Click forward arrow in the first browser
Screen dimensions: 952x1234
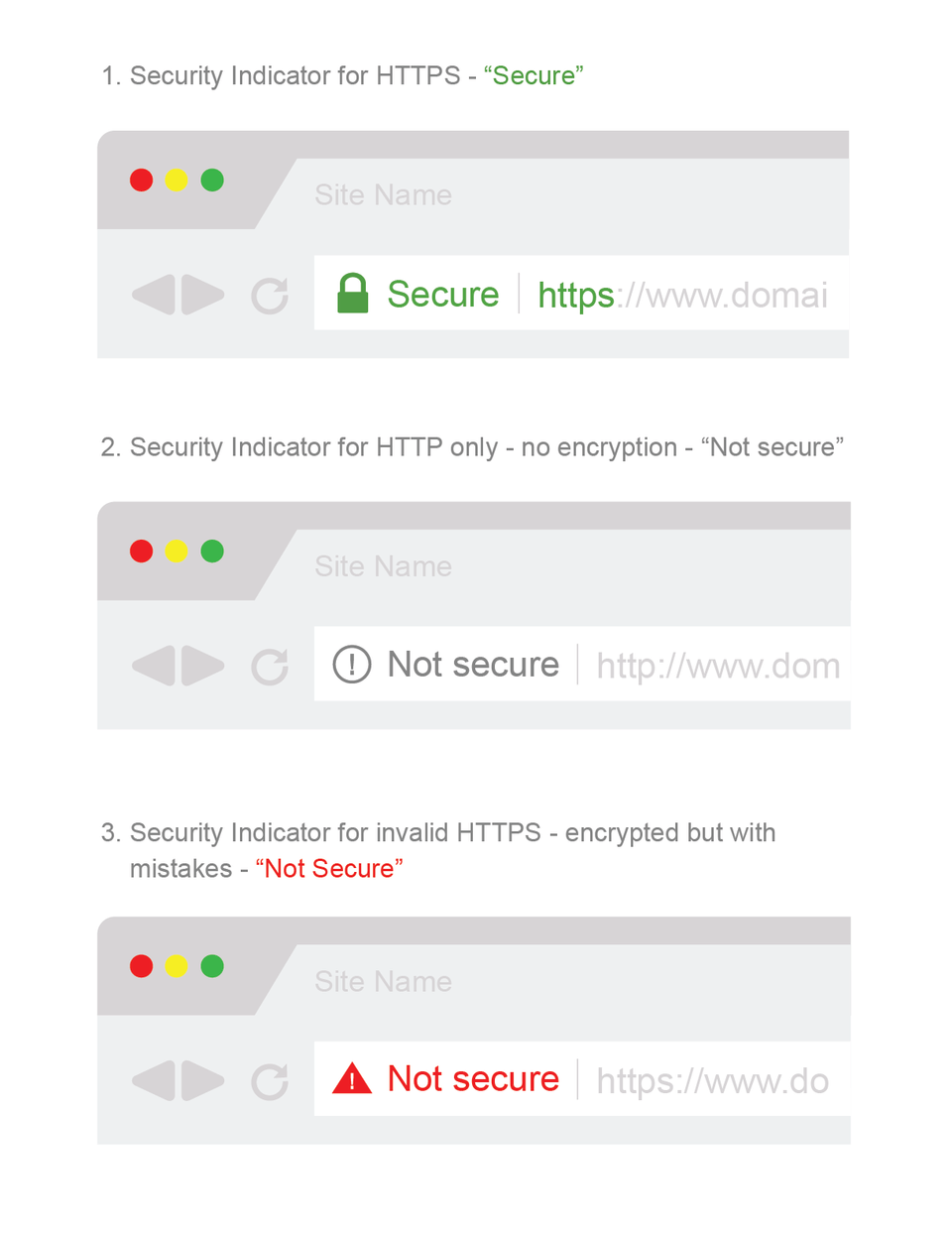pos(203,295)
